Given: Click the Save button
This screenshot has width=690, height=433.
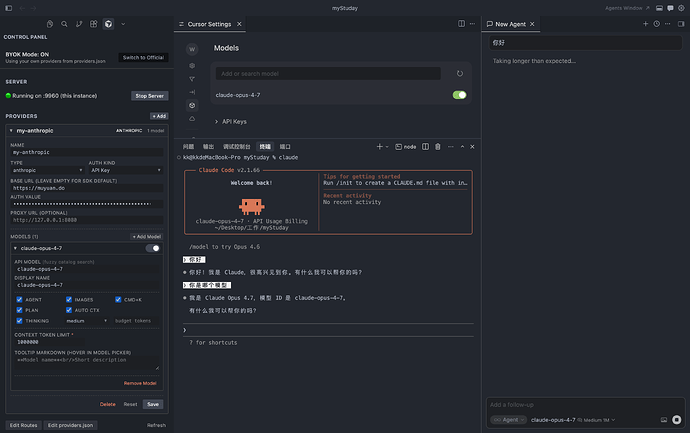Looking at the screenshot, I should click(153, 404).
